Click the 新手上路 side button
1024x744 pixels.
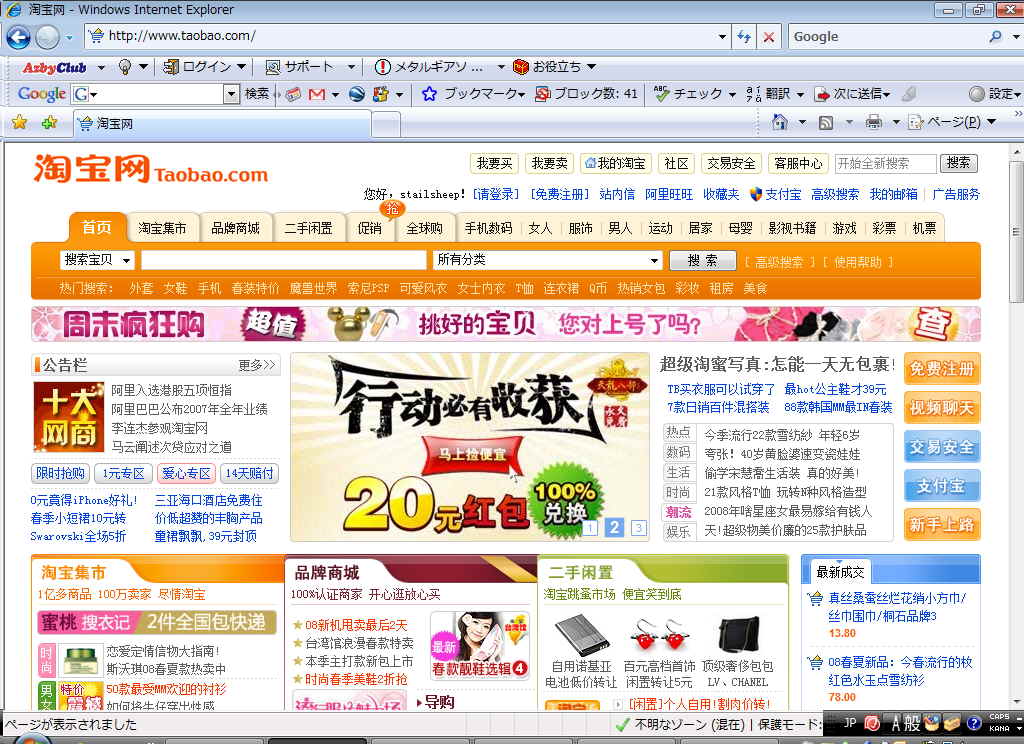point(941,525)
